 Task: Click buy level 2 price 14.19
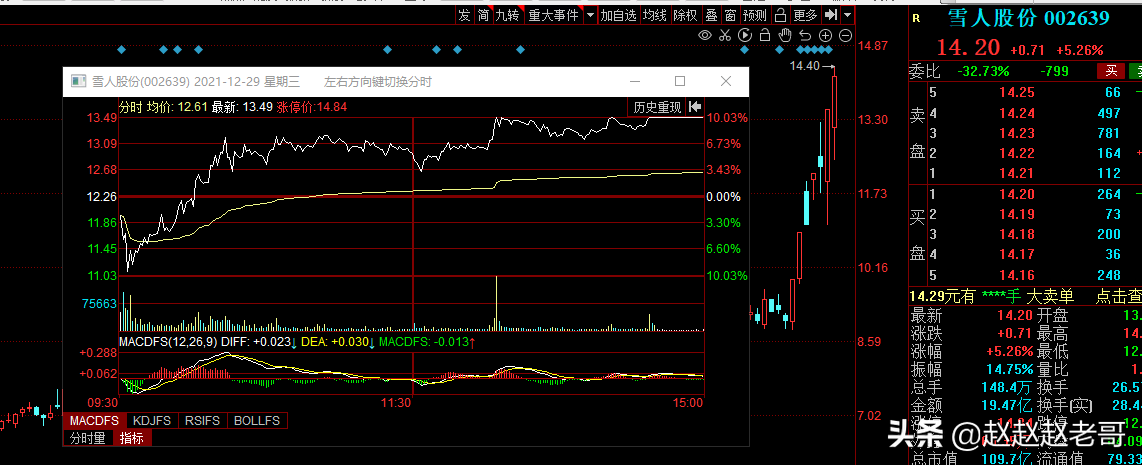1017,214
